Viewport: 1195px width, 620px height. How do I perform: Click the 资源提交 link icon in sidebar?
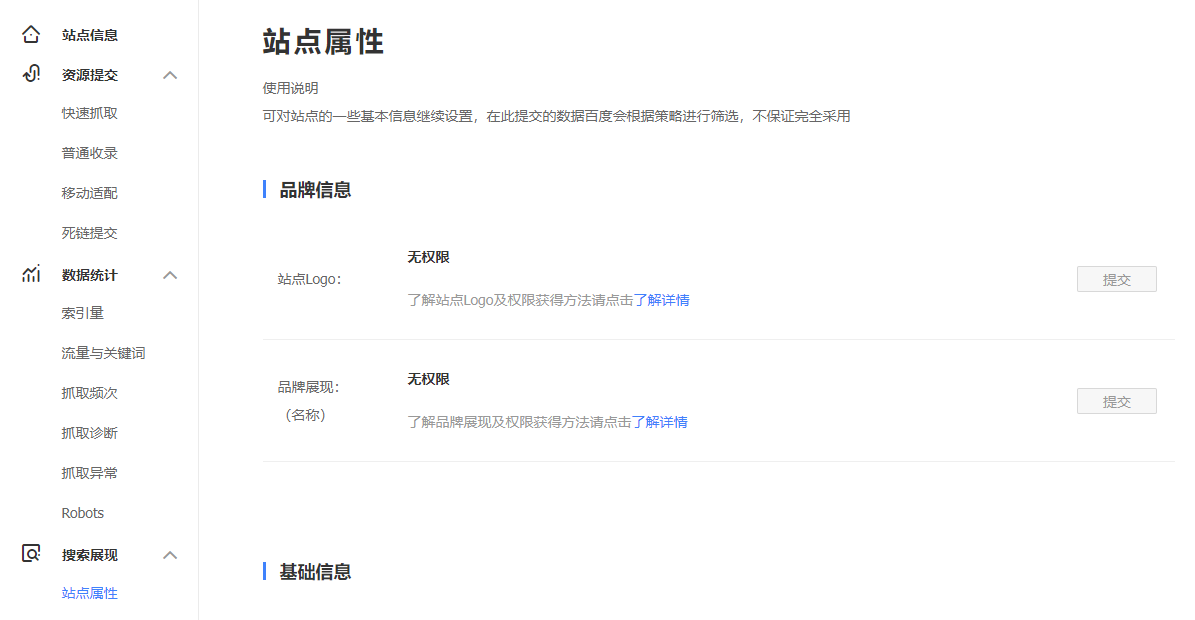click(x=31, y=74)
